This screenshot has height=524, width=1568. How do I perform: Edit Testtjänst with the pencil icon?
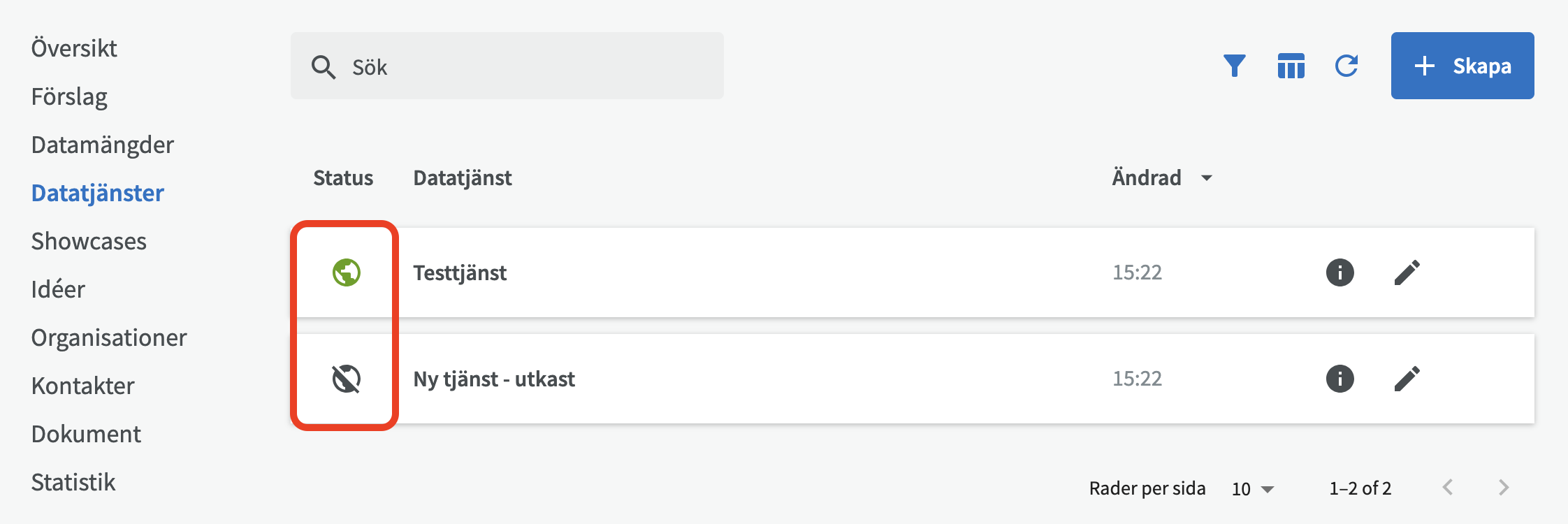tap(1407, 272)
